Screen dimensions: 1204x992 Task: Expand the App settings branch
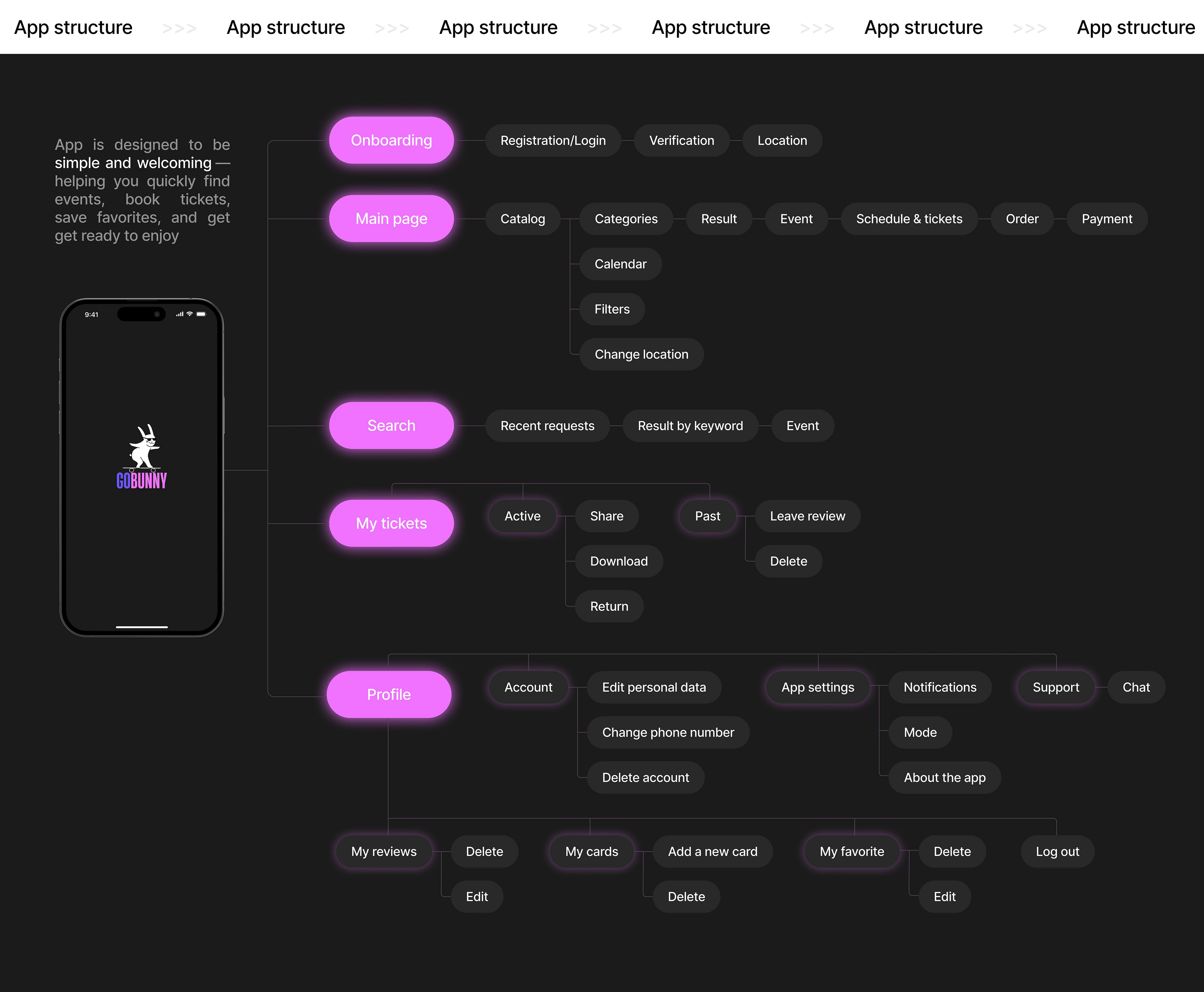pyautogui.click(x=817, y=687)
